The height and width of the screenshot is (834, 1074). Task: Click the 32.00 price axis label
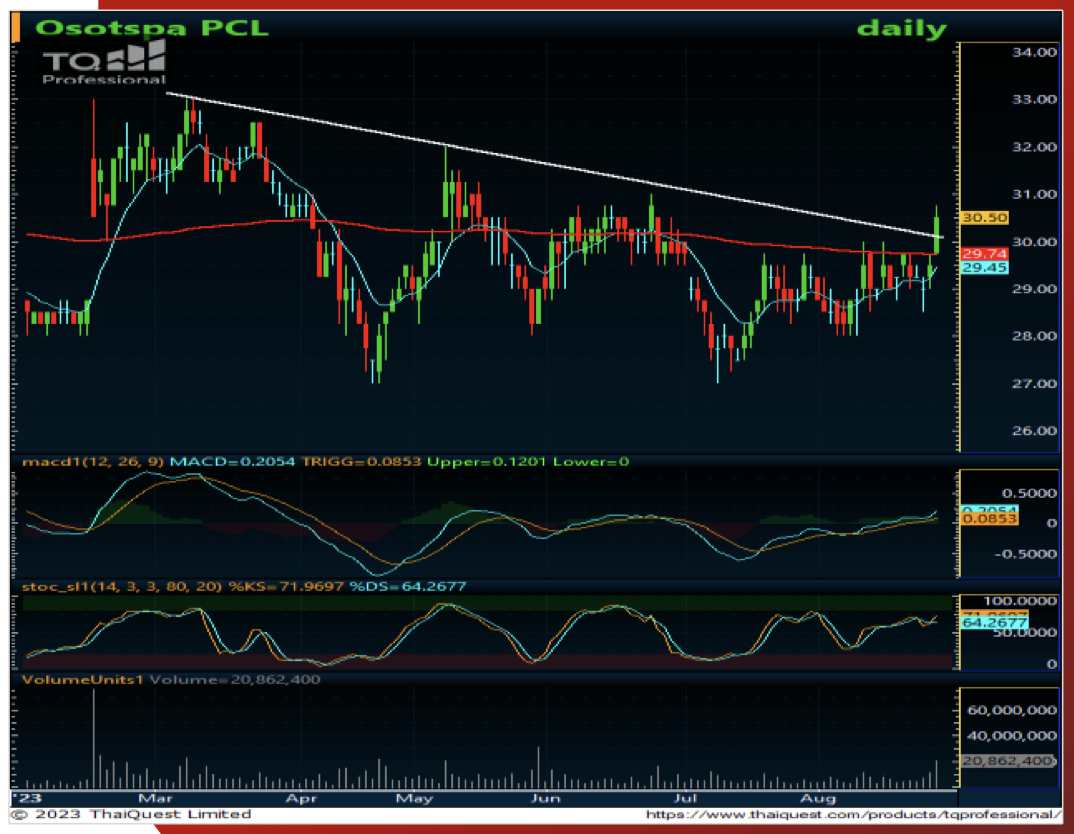1034,147
